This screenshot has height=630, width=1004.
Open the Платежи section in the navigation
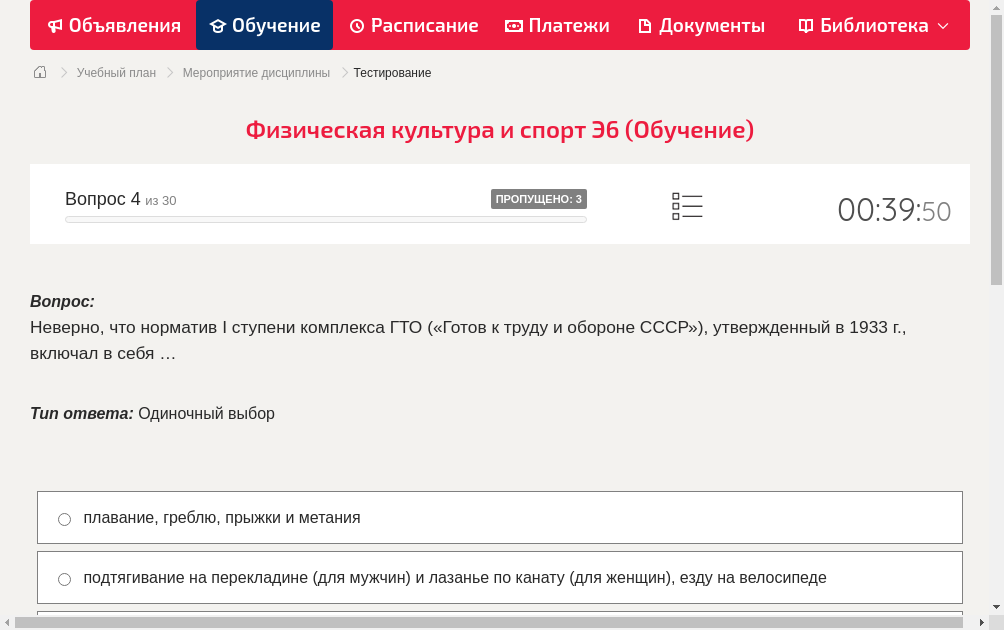pyautogui.click(x=557, y=25)
